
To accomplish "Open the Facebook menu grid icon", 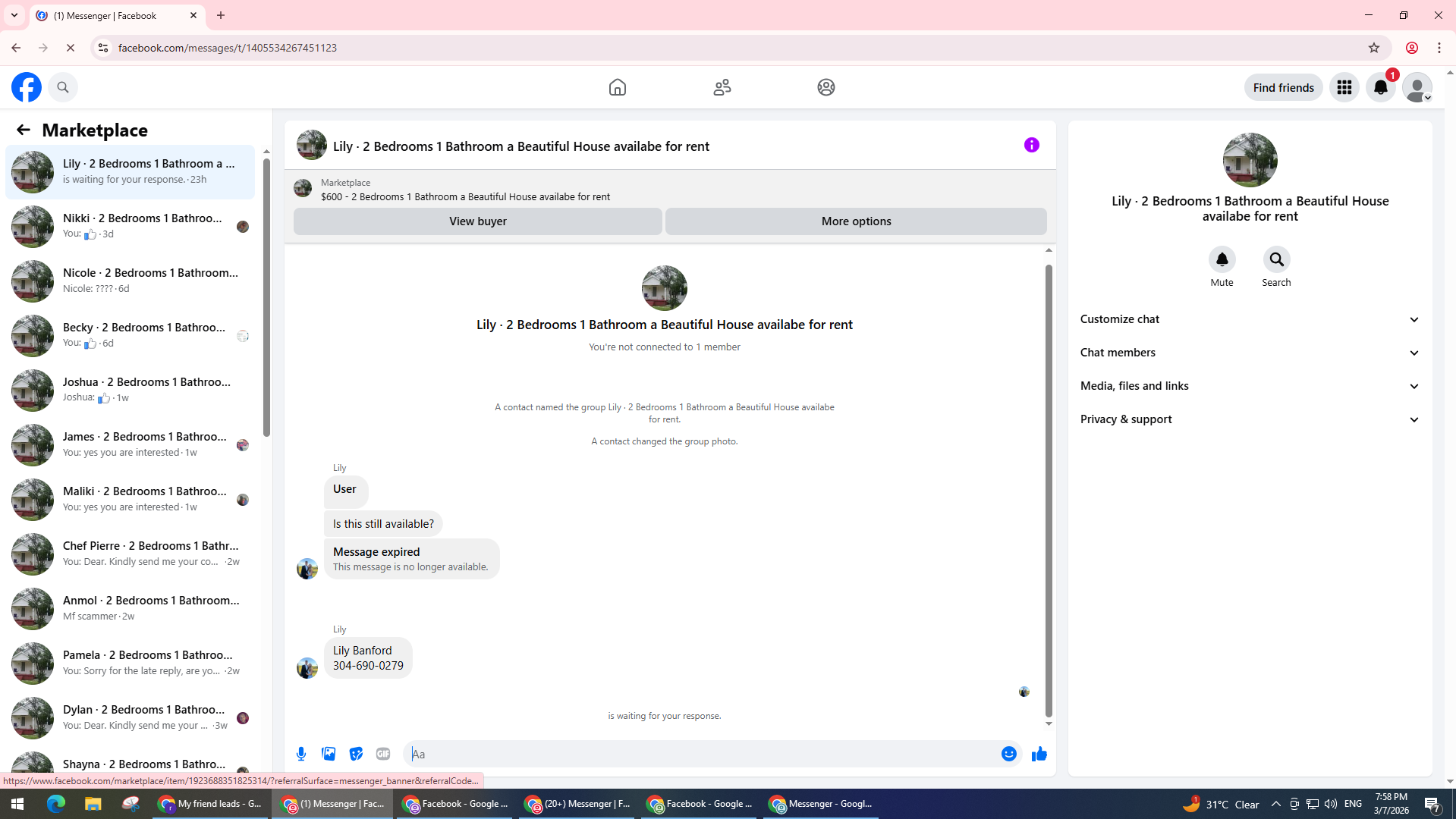I will coord(1344,87).
